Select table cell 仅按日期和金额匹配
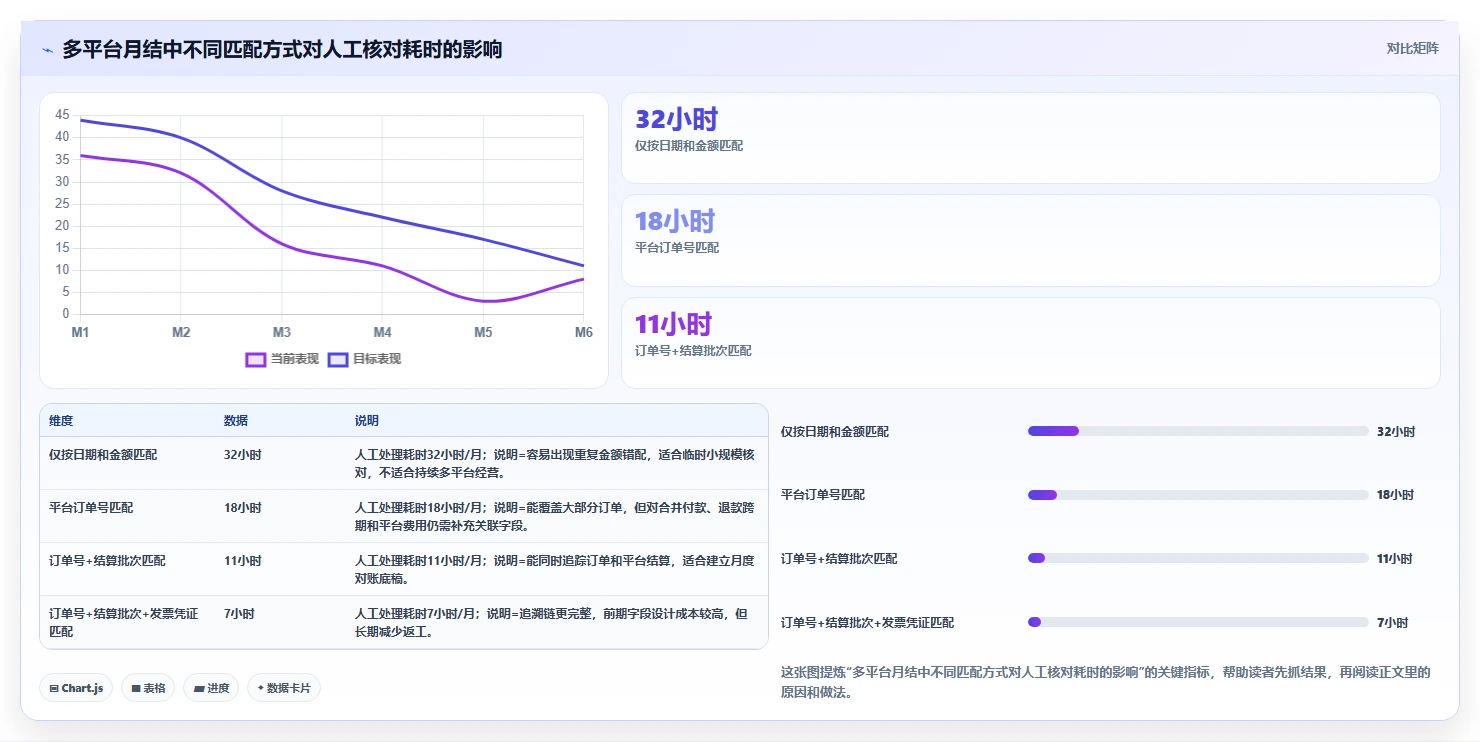 point(103,454)
